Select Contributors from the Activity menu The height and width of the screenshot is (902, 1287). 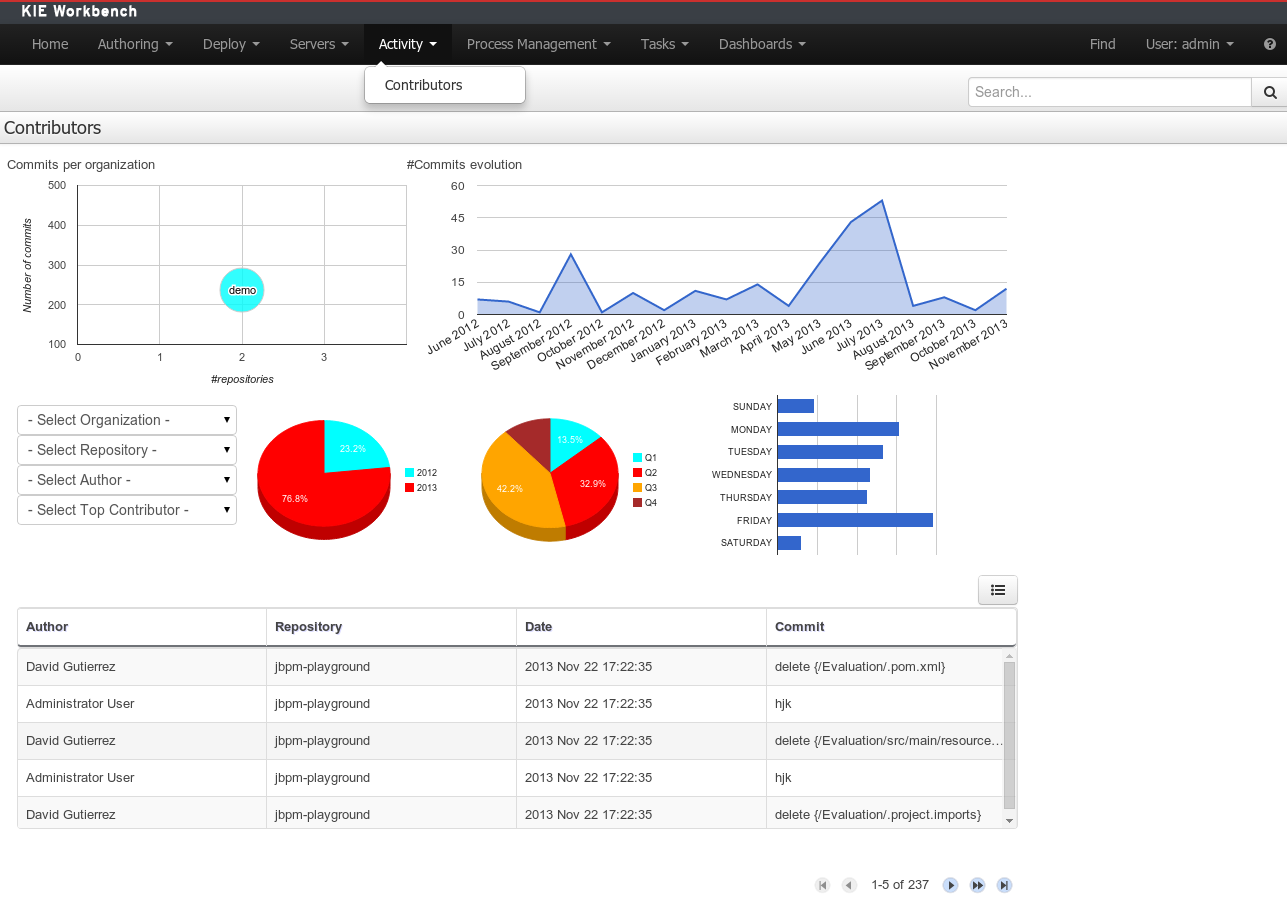[424, 85]
